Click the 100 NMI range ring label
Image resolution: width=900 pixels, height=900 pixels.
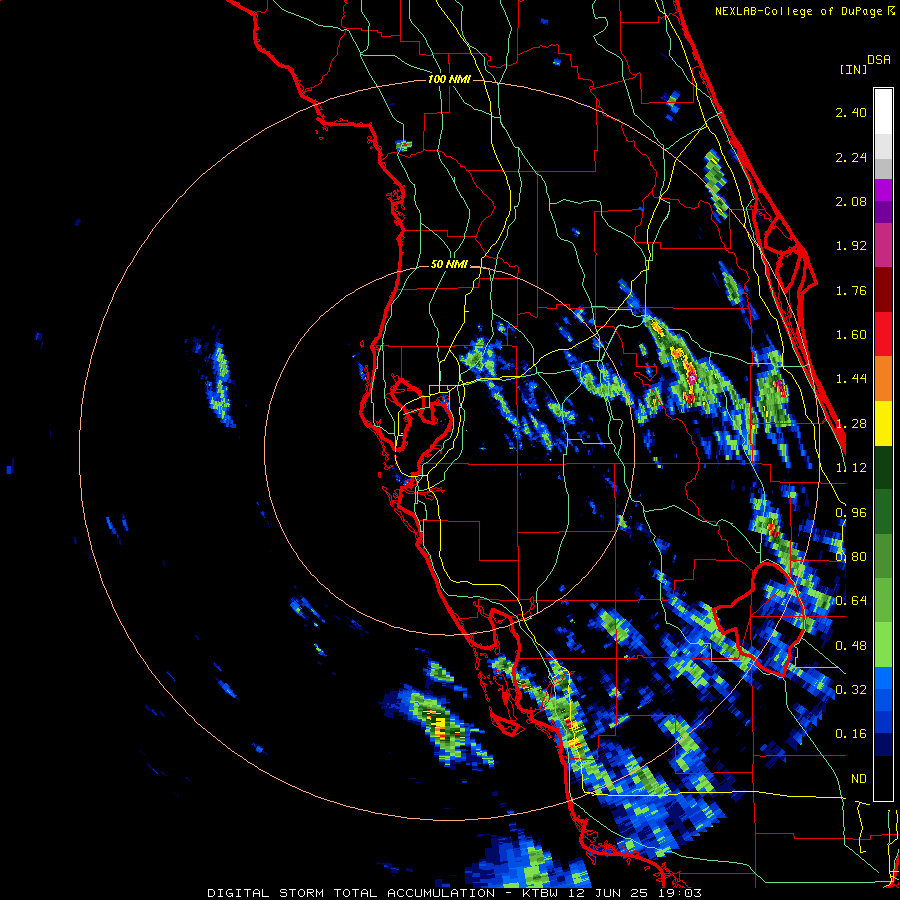[x=449, y=79]
